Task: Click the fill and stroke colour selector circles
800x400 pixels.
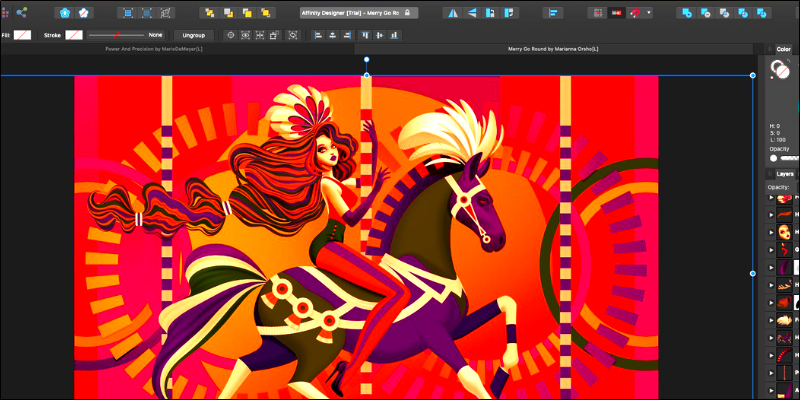Action: [x=780, y=69]
